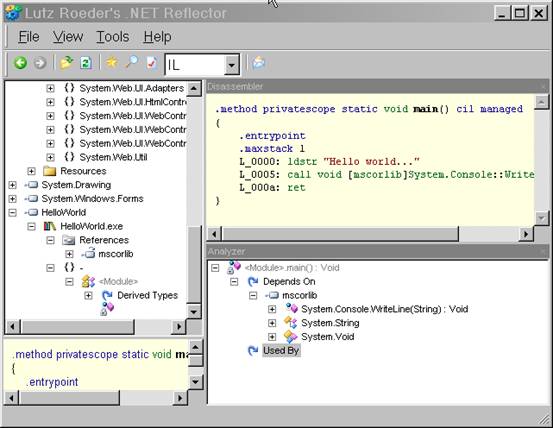553x428 pixels.
Task: Open the View menu
Action: click(68, 37)
